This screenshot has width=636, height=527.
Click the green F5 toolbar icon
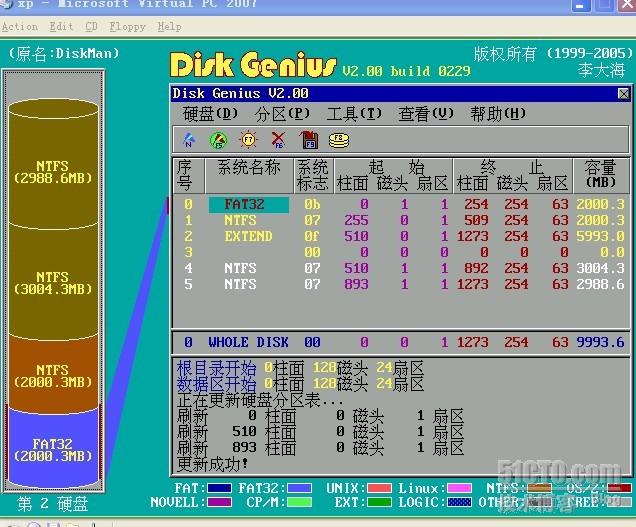point(218,140)
